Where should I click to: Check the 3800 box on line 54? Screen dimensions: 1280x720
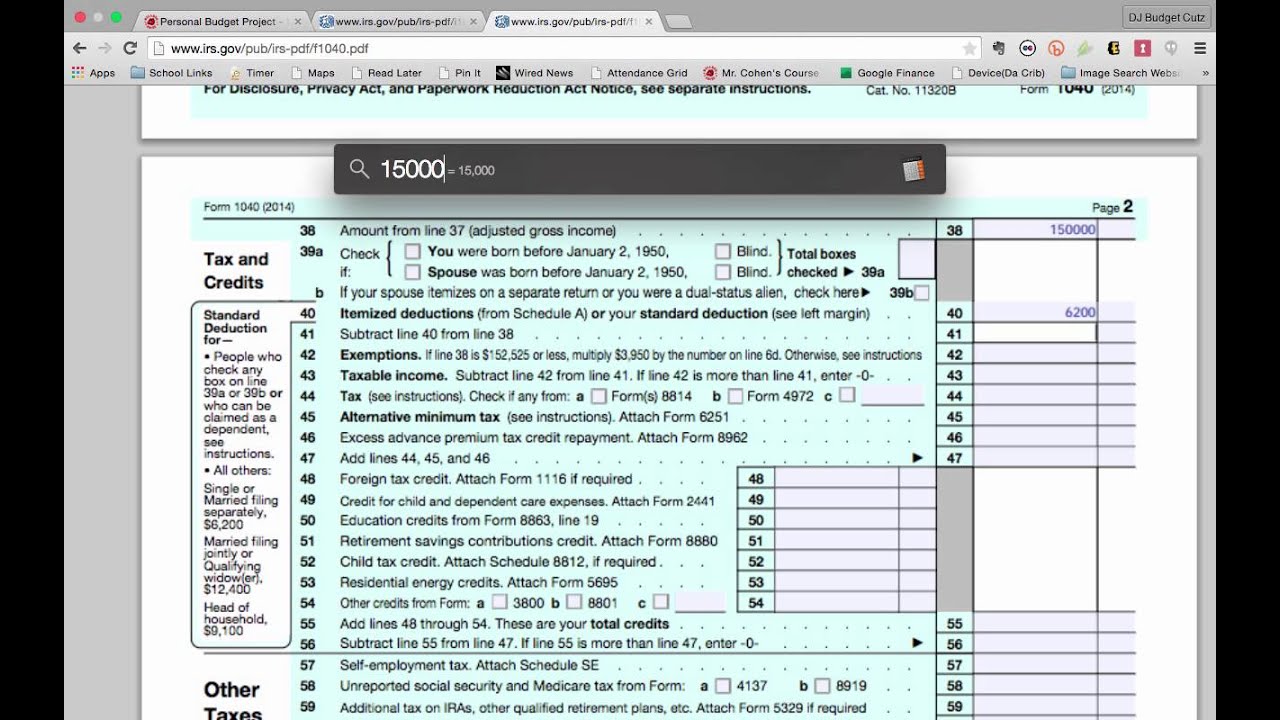point(499,603)
